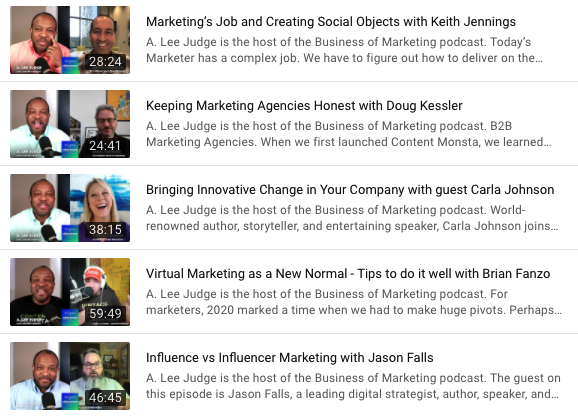Screen dimensions: 578x416
Task: Select description mentioning B2B Marketing Agencies
Action: (349, 134)
